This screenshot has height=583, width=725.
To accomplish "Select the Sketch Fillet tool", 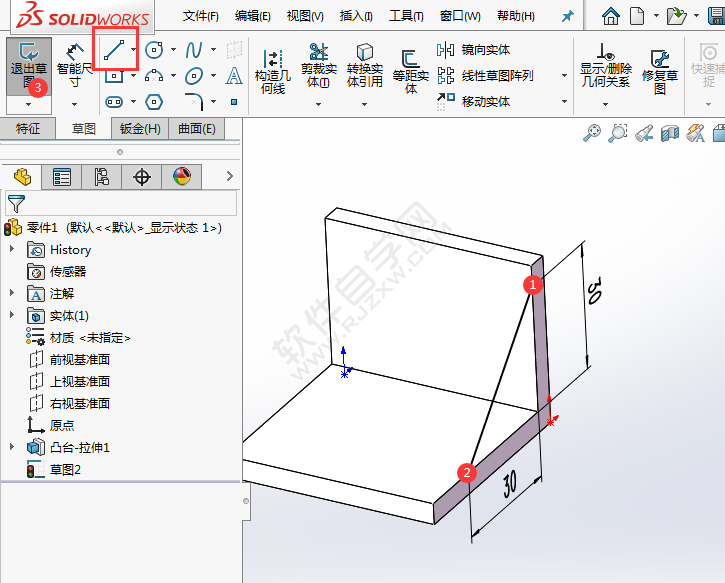I will [194, 102].
